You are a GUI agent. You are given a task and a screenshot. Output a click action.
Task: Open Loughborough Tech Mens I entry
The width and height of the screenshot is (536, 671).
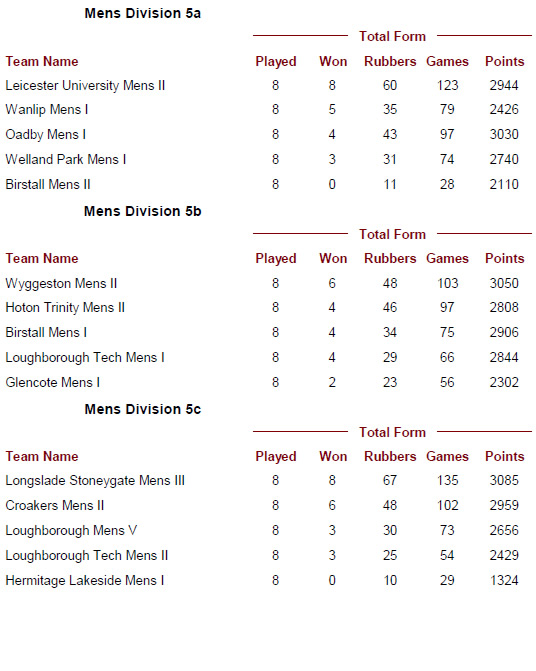coord(85,357)
